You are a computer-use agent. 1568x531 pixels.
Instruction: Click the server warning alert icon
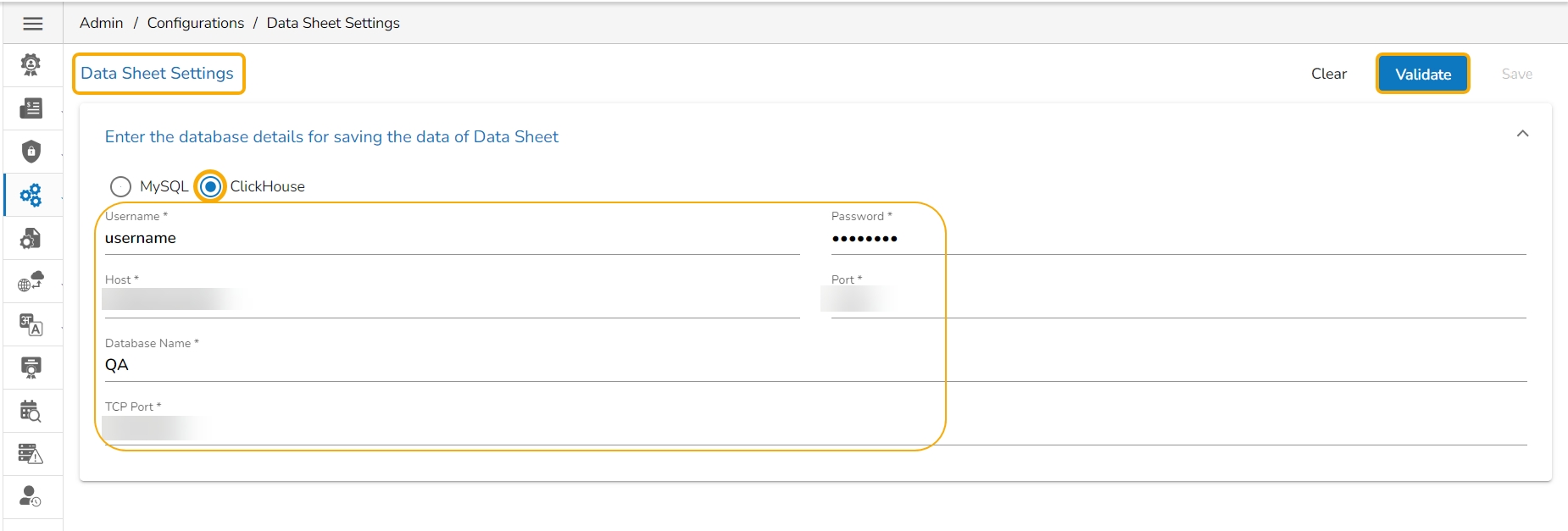[x=31, y=454]
